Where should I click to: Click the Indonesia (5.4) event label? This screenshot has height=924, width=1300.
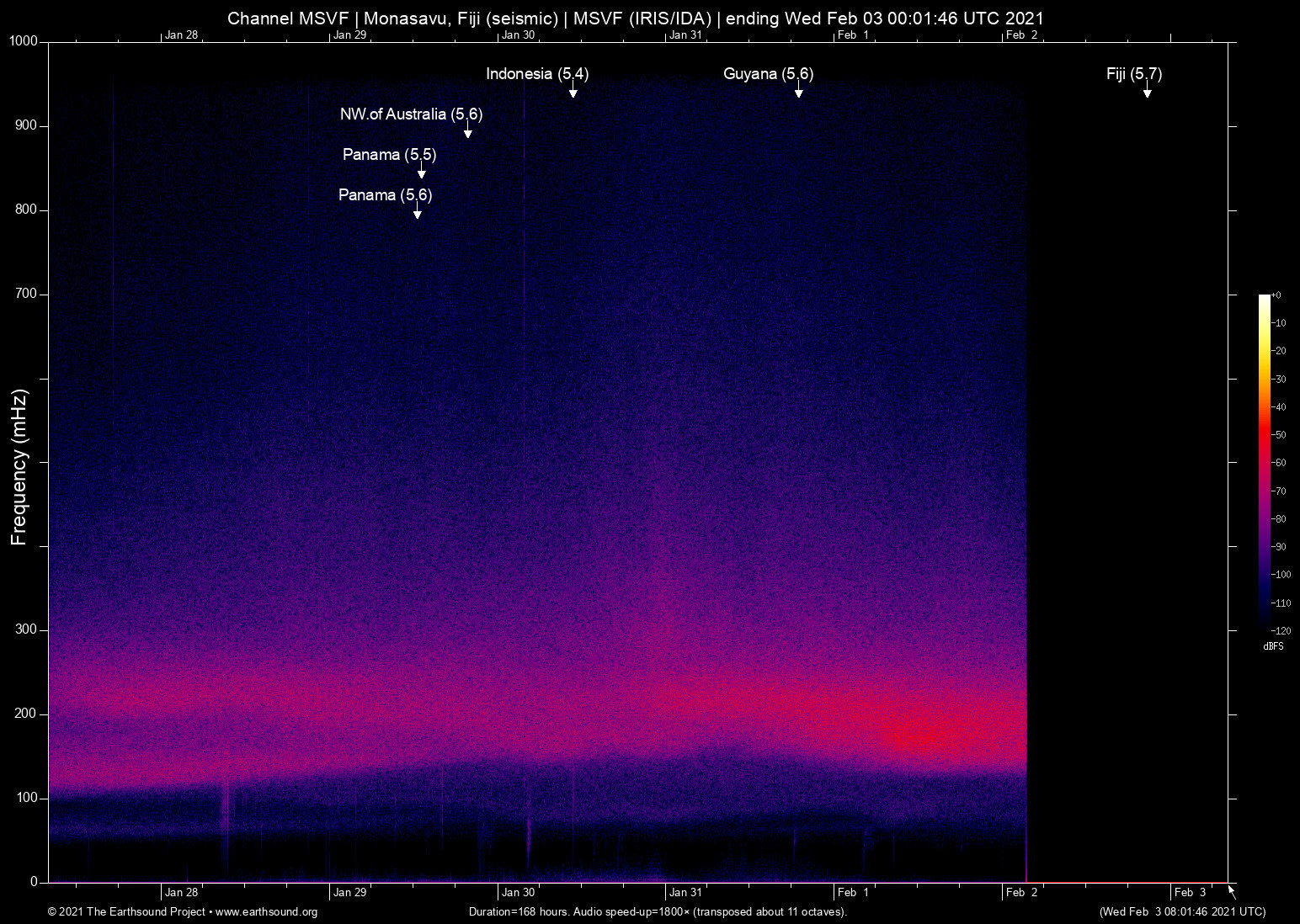537,74
